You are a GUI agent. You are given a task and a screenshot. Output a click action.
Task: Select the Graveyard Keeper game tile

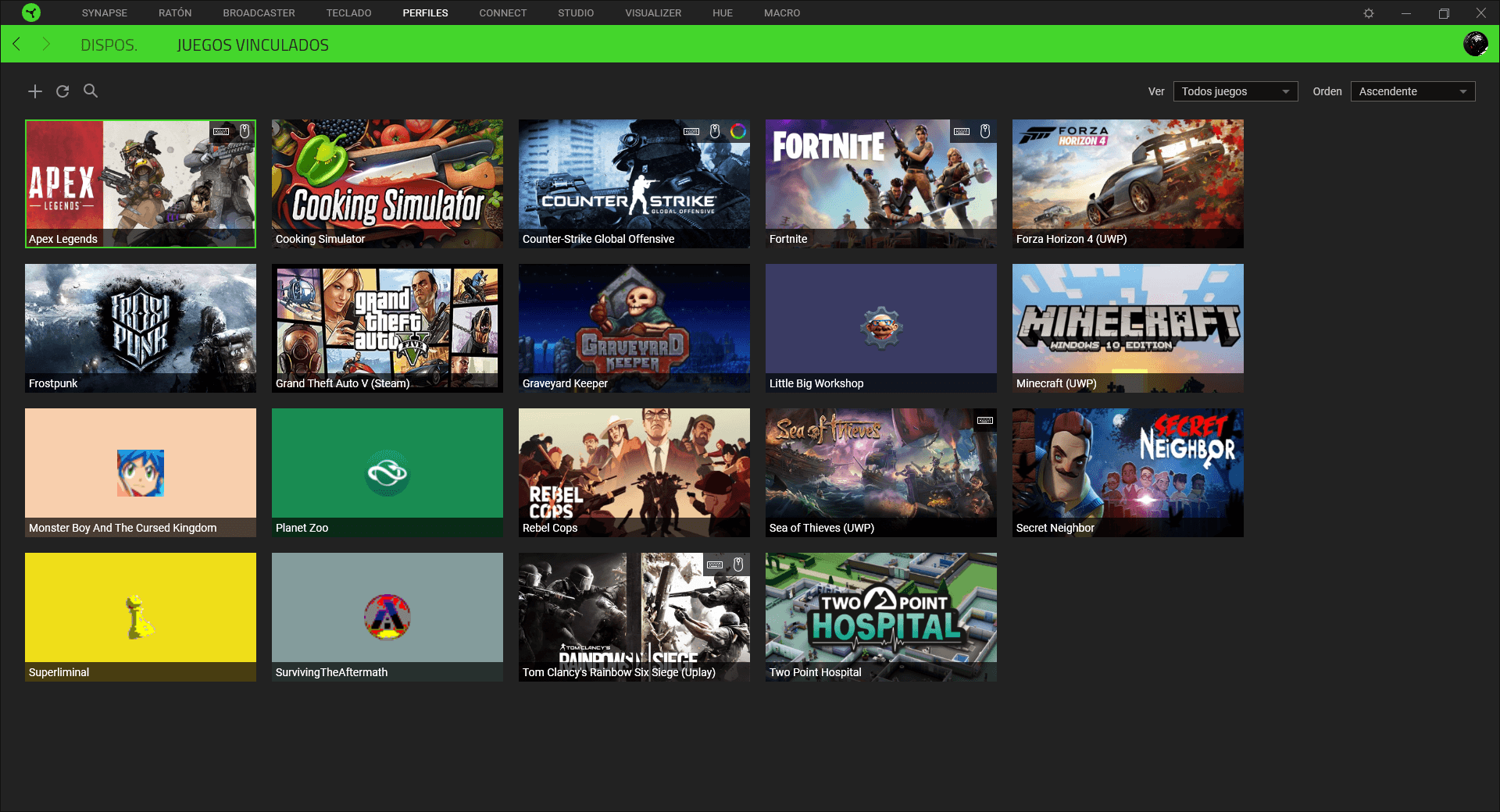(634, 328)
